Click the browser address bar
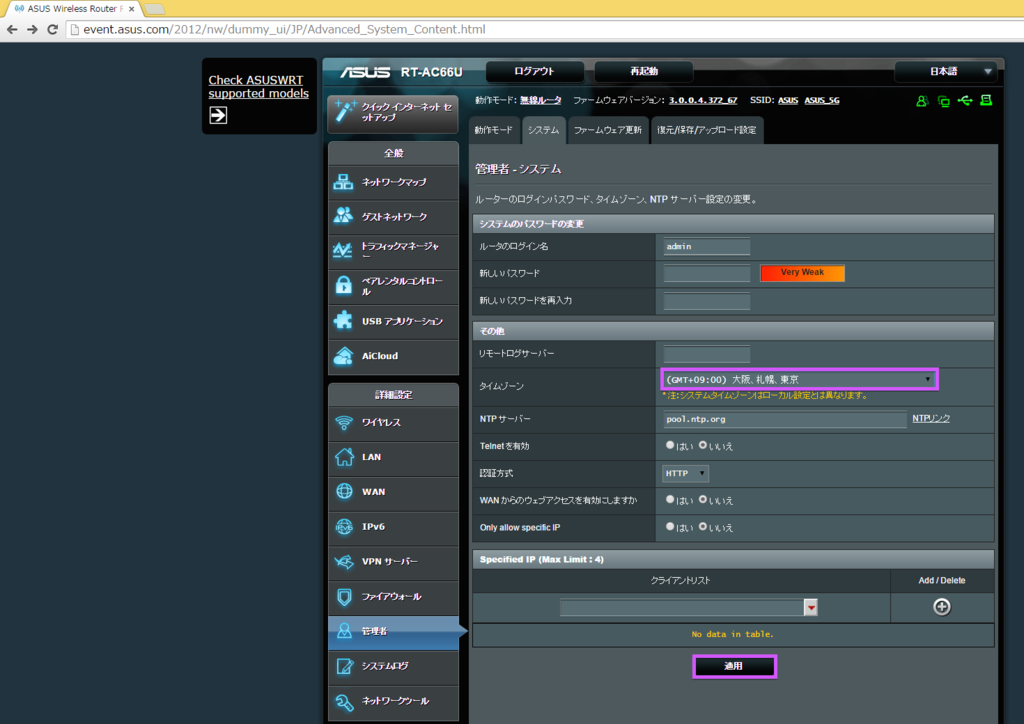The height and width of the screenshot is (724, 1024). (x=545, y=29)
